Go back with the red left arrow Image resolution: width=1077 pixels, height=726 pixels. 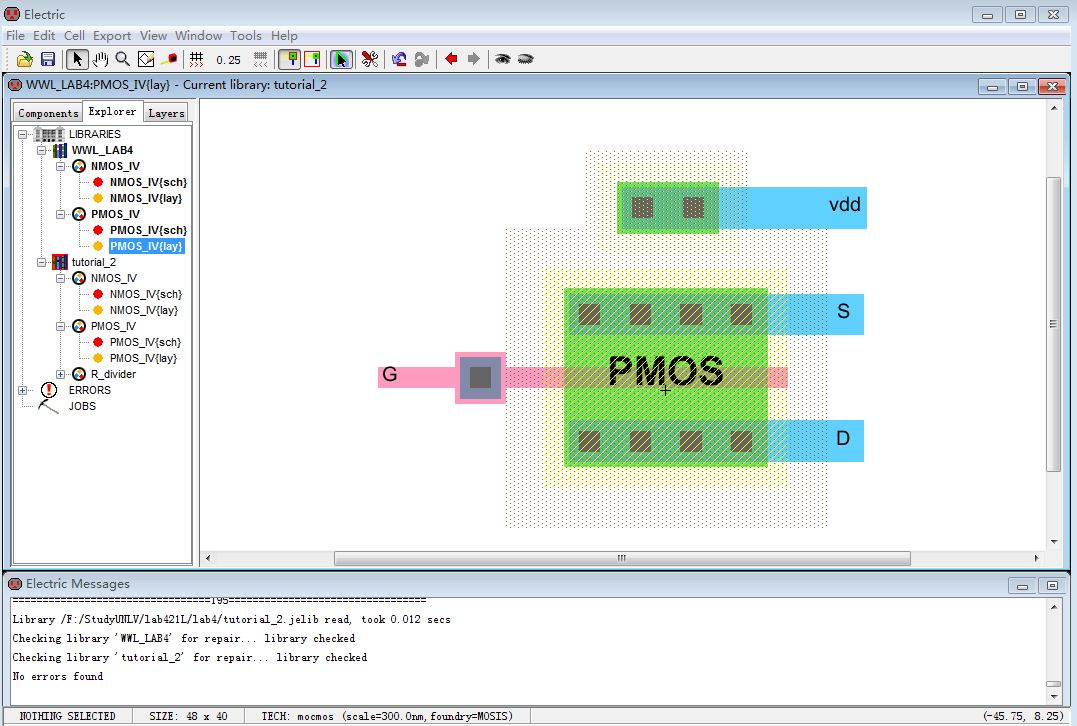tap(451, 59)
